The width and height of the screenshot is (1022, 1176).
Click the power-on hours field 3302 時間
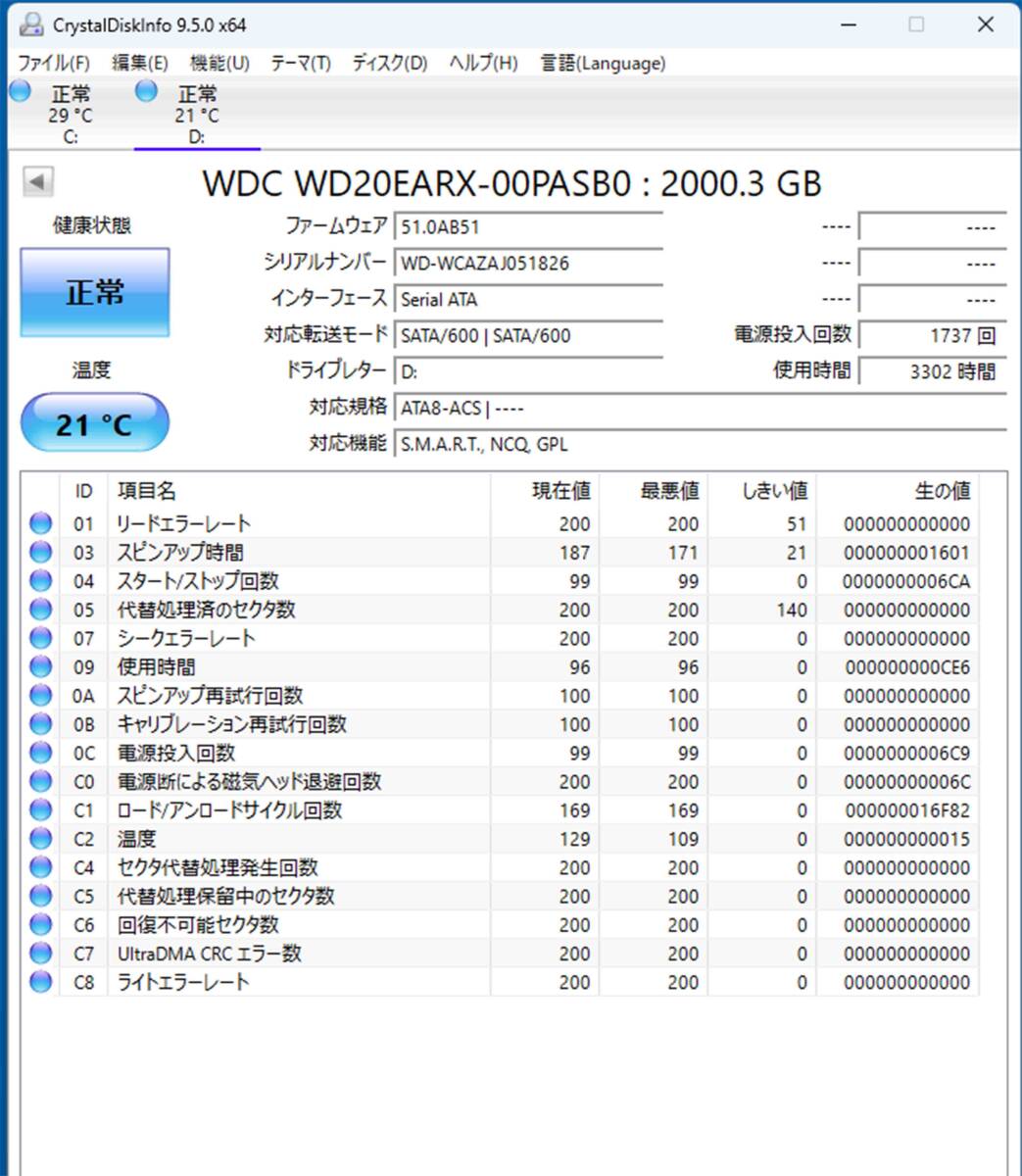933,371
